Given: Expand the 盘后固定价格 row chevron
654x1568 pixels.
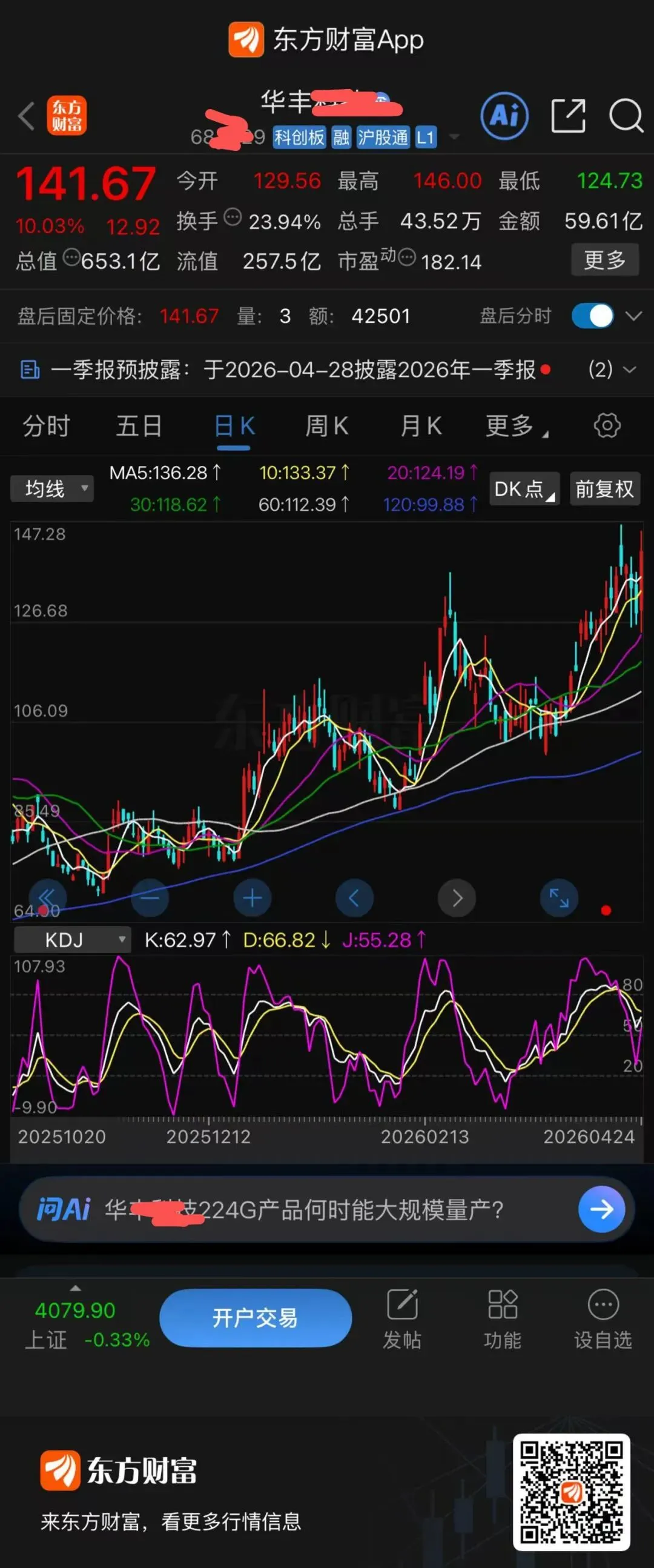Looking at the screenshot, I should pos(634,315).
